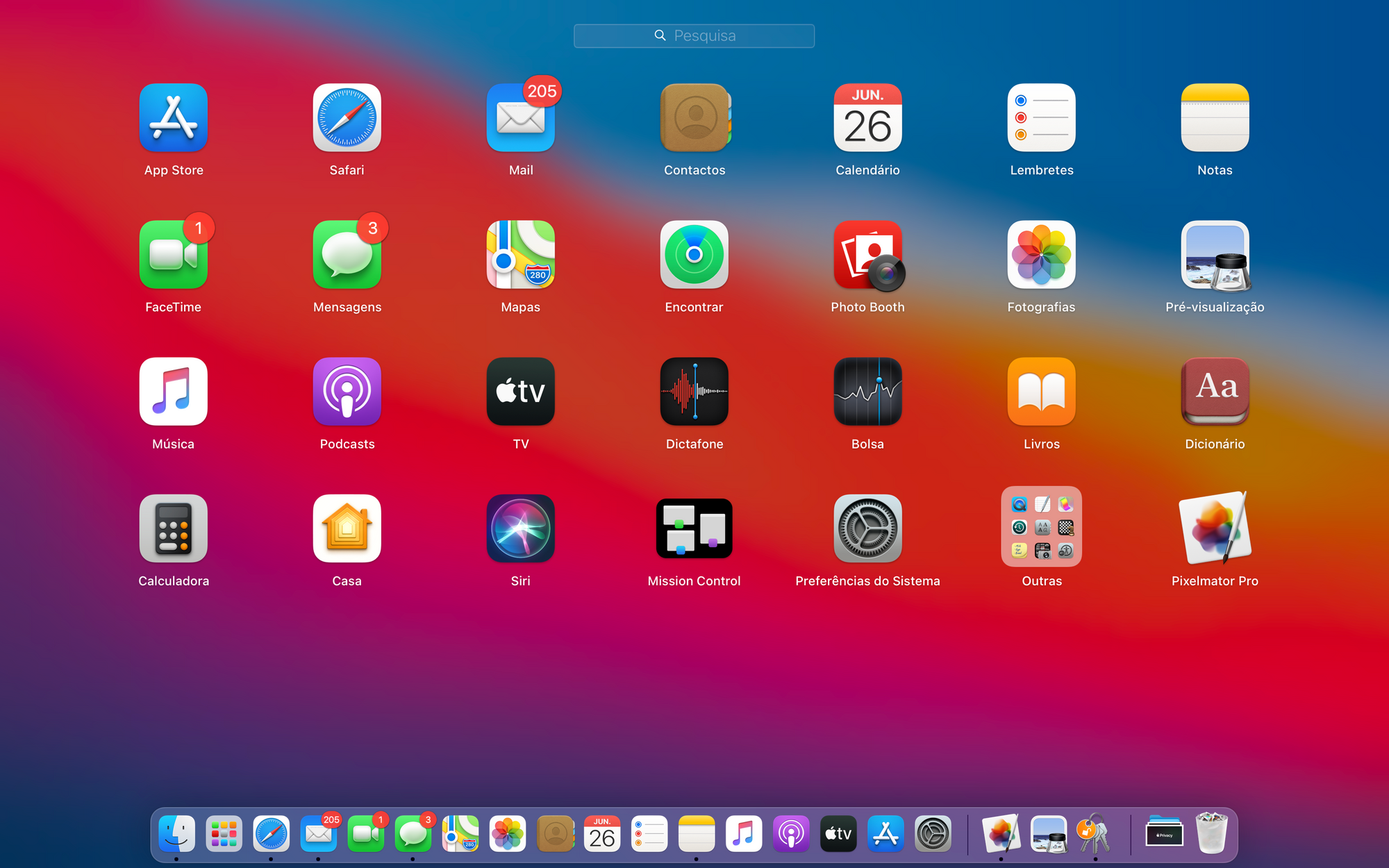Image resolution: width=1389 pixels, height=868 pixels.
Task: Open the TV app in Launchpad
Action: pyautogui.click(x=521, y=392)
